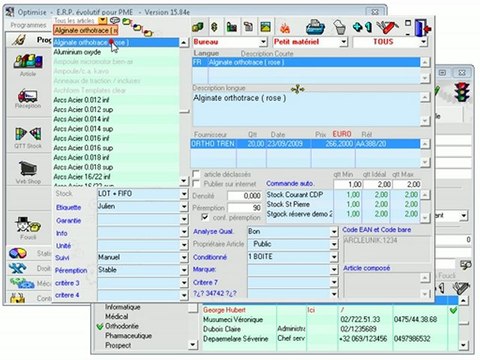480x360 pixels.
Task: Click the dollar sign toolbar icon
Action: tap(214, 27)
